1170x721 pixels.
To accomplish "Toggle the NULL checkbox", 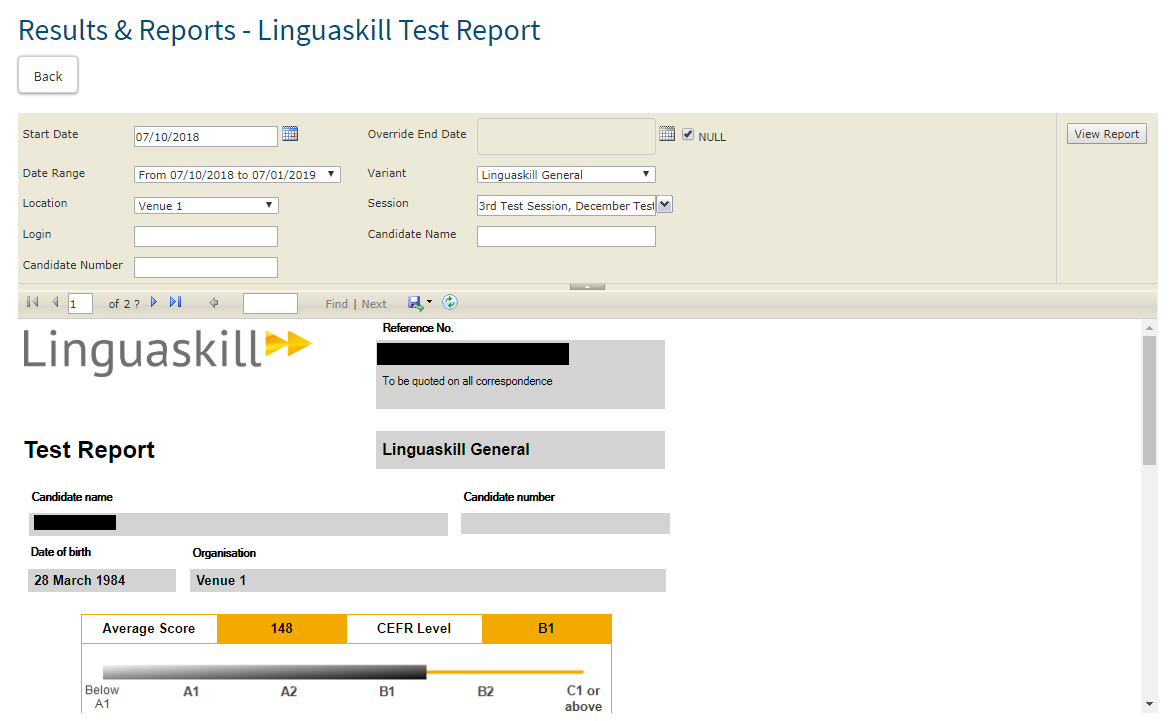I will pyautogui.click(x=688, y=135).
